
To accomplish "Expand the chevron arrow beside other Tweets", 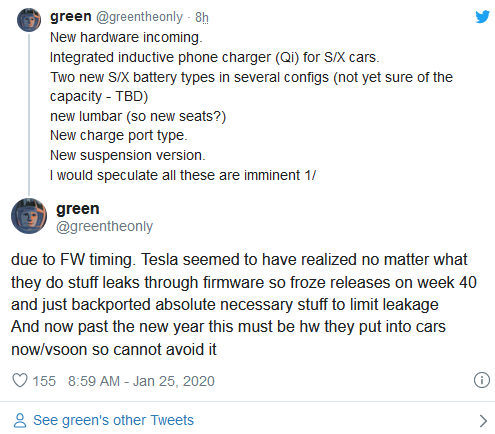I will point(483,421).
